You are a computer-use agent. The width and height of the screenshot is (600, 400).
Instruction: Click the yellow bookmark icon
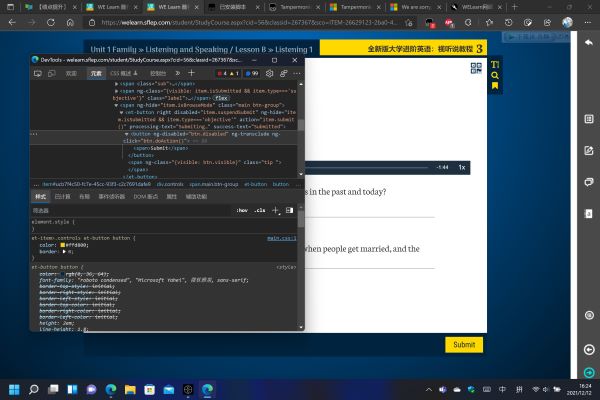(x=494, y=88)
